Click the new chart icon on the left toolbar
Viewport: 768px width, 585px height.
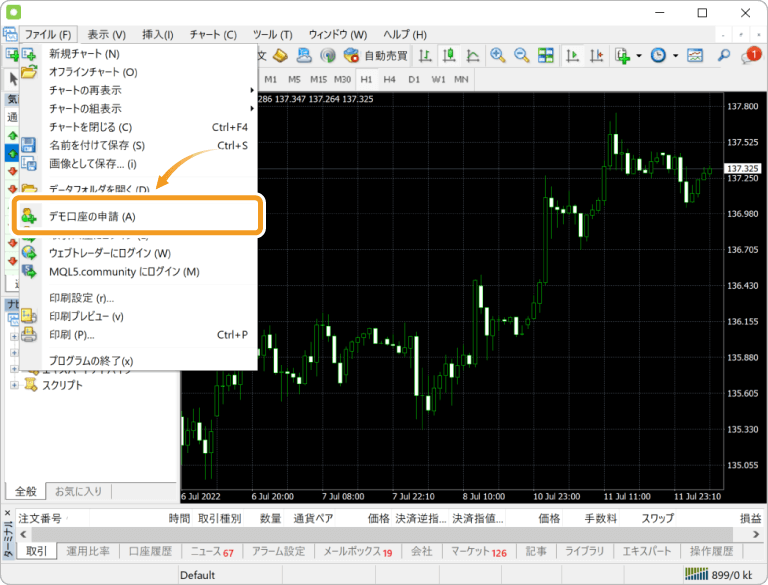[x=12, y=54]
